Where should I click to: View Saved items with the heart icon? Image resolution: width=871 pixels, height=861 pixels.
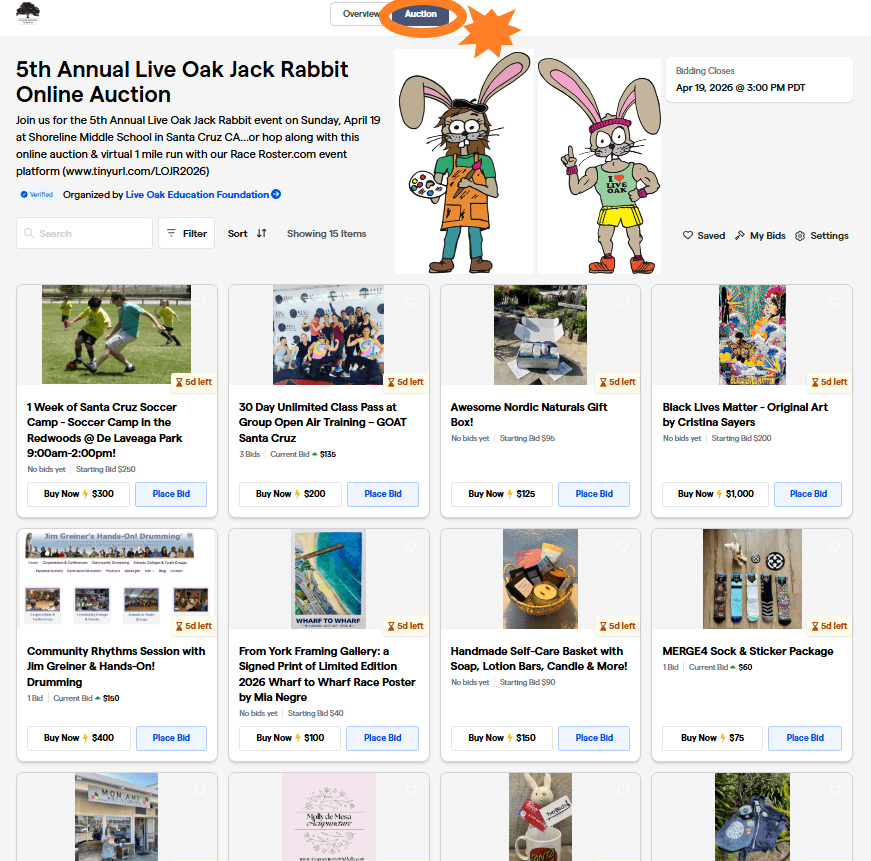(x=688, y=236)
